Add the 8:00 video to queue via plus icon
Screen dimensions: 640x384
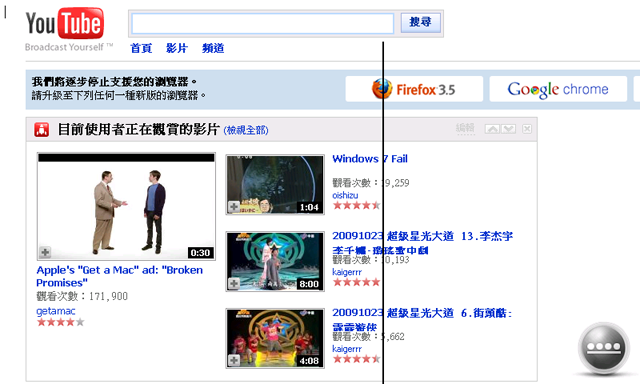point(234,283)
